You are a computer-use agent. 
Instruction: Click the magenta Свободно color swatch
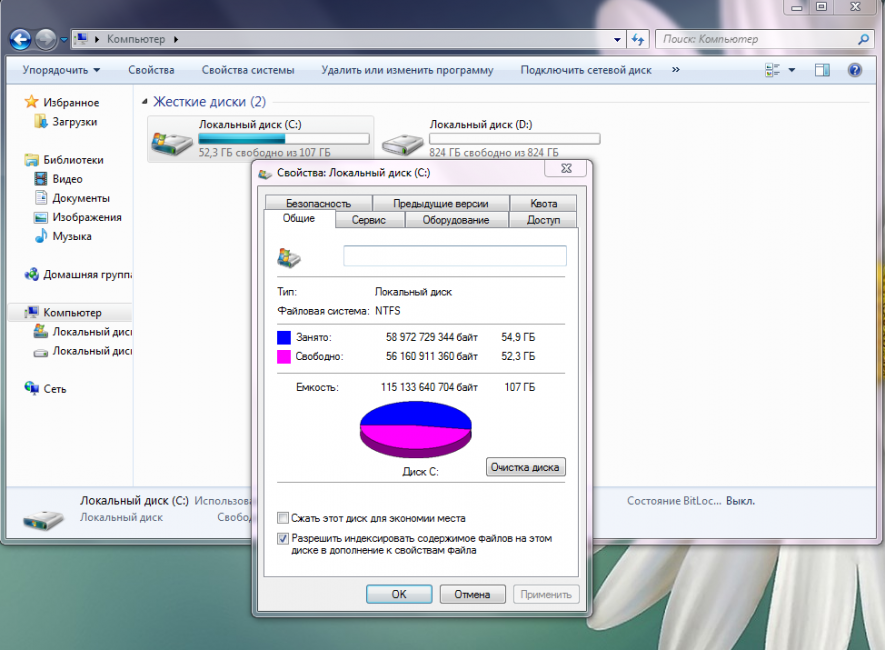click(284, 357)
